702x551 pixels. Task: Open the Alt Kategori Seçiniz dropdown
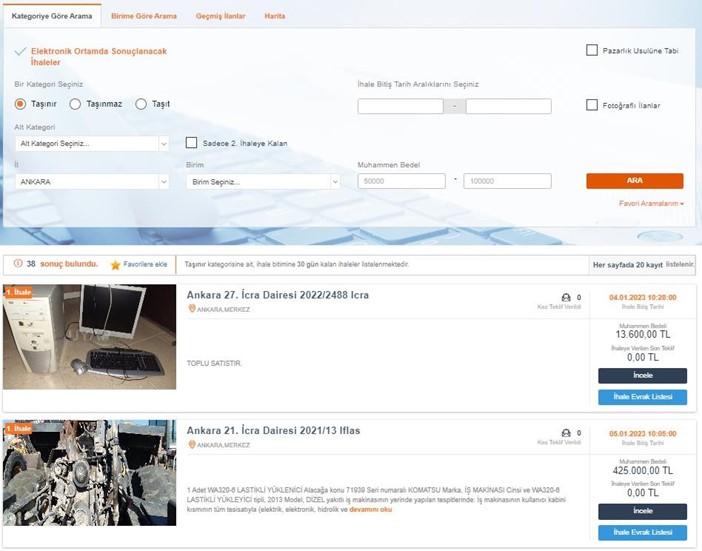click(x=92, y=143)
